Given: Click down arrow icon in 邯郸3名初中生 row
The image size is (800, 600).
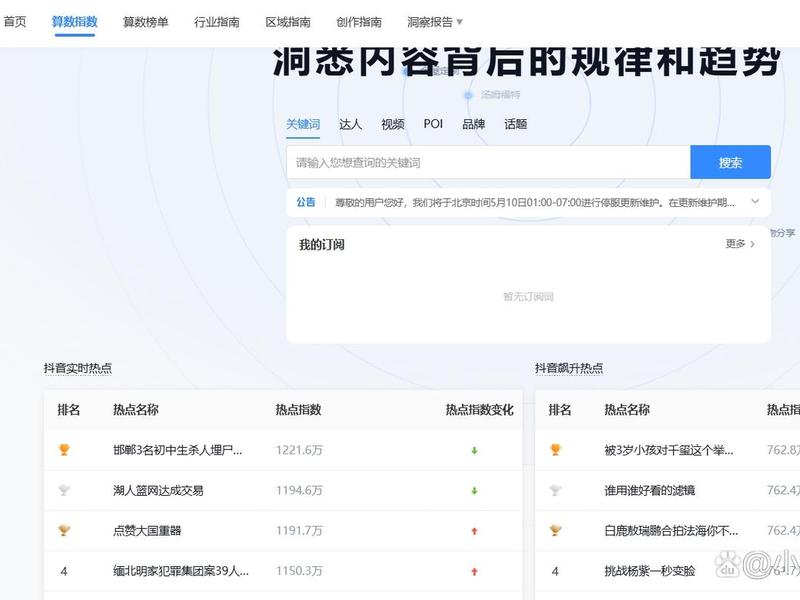Looking at the screenshot, I should pos(474,451).
